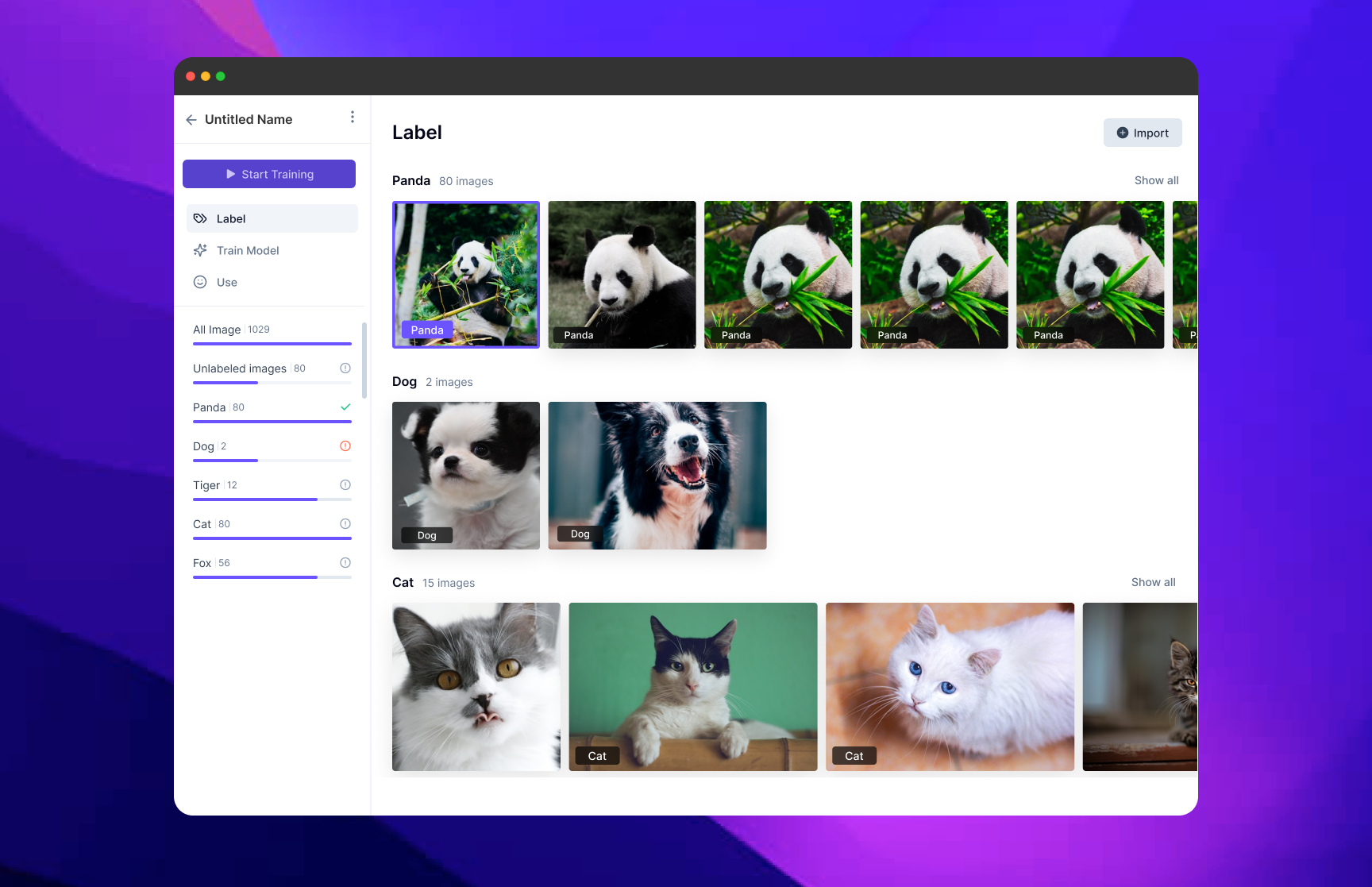This screenshot has height=887, width=1372.
Task: Click the back arrow next to Untitled Name
Action: (x=191, y=120)
